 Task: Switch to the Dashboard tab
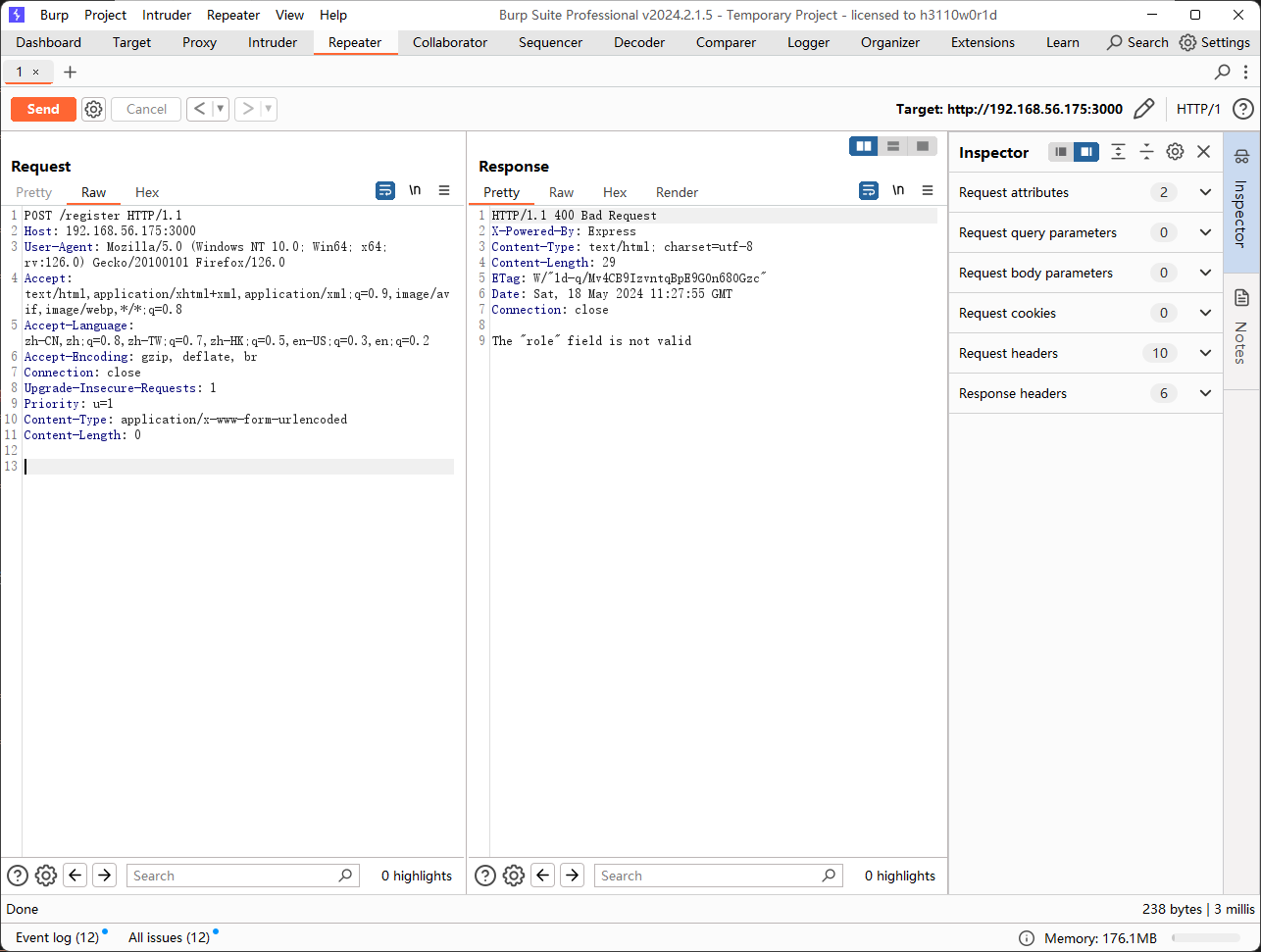(x=49, y=42)
